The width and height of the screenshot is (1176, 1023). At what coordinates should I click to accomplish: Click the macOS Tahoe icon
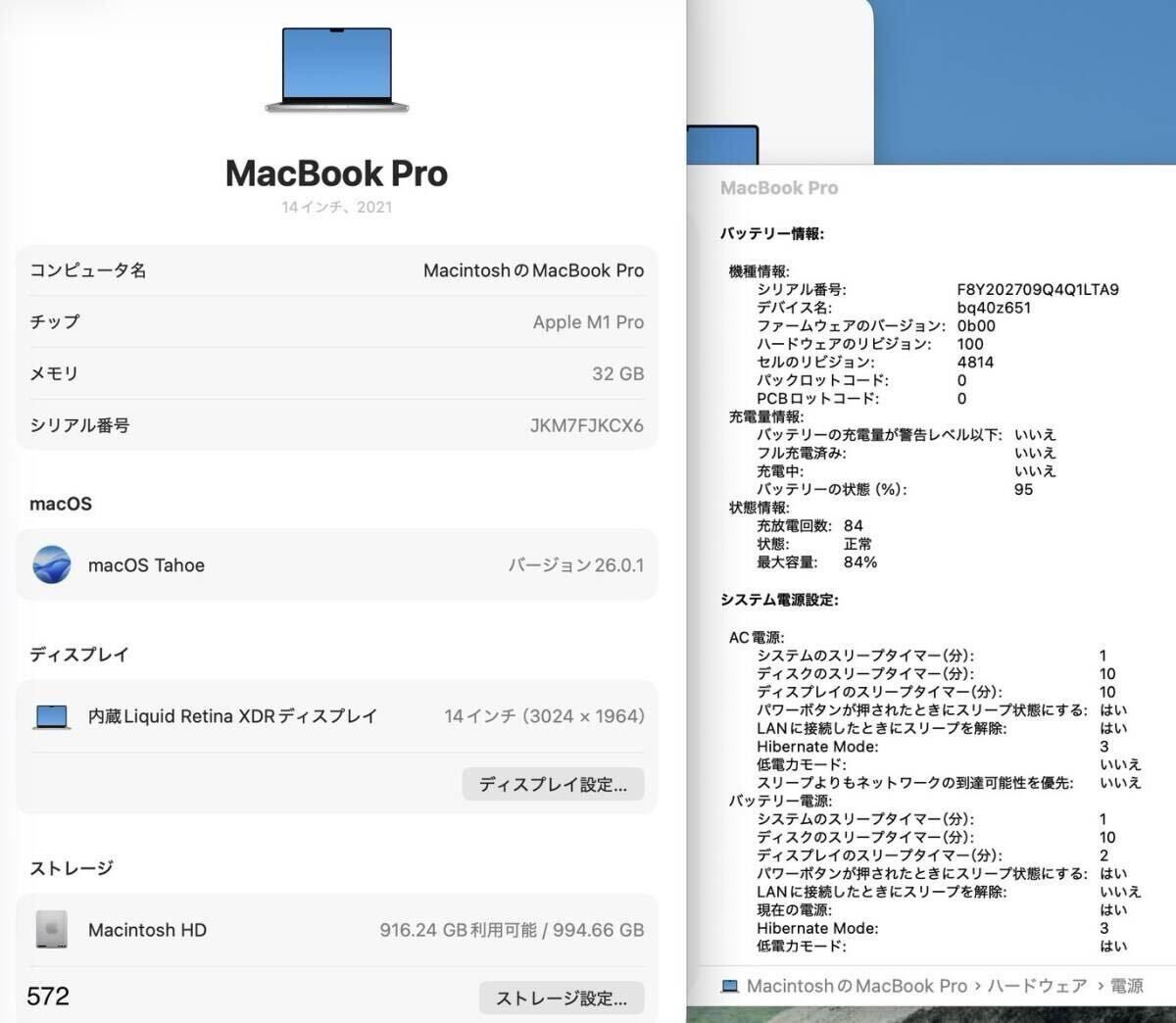click(x=52, y=565)
